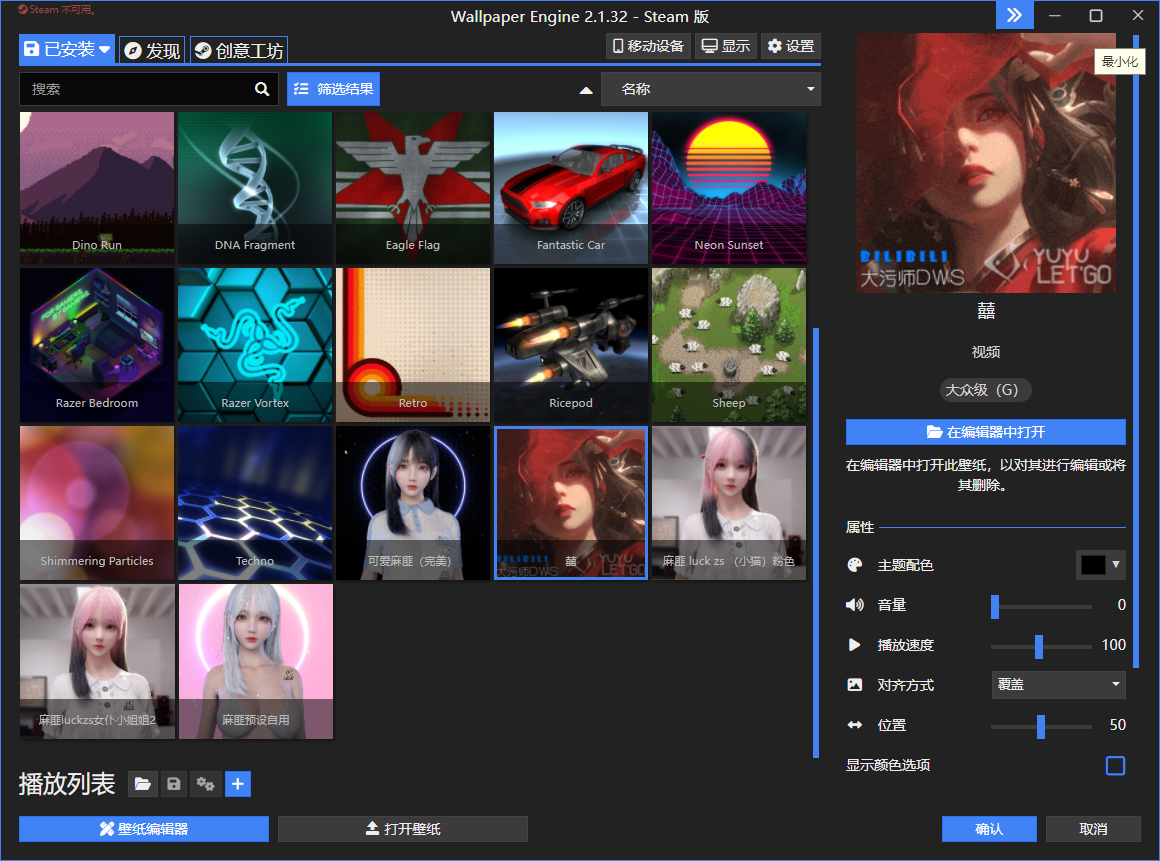Open the 对齐方式 覆盖 dropdown
Viewport: 1160px width, 861px height.
click(x=1057, y=685)
